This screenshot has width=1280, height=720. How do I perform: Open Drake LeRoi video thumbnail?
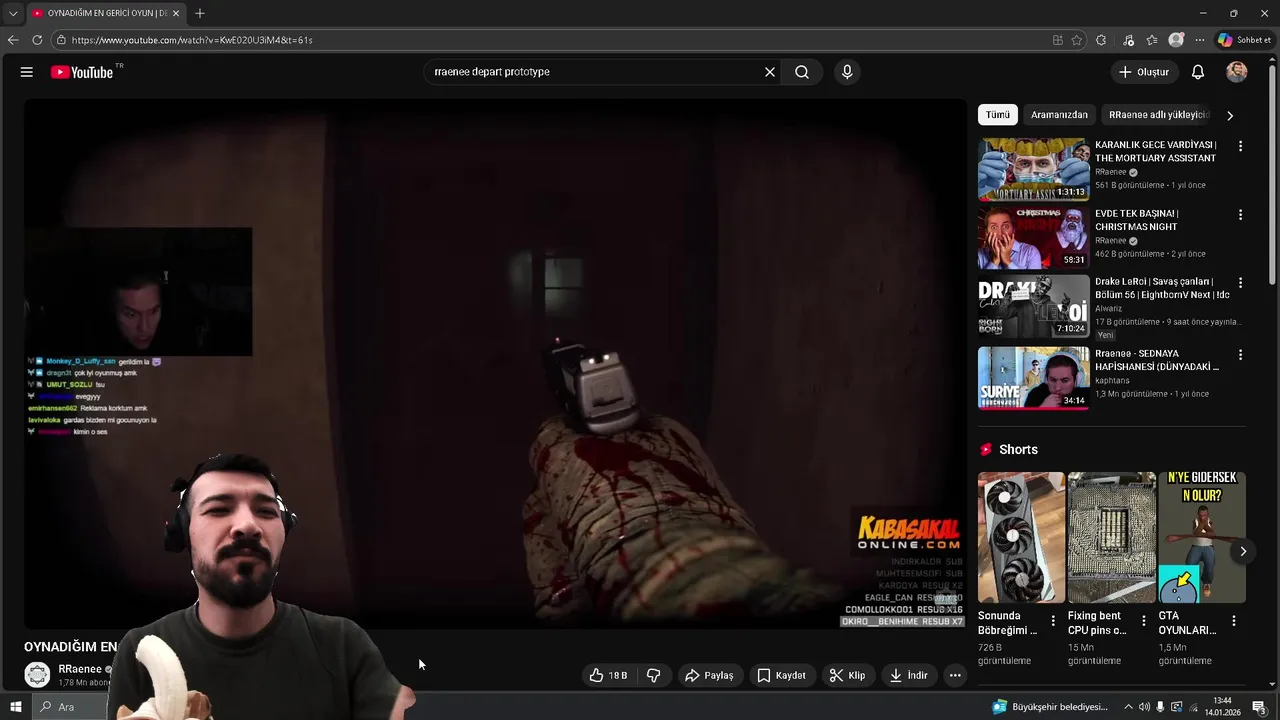[1033, 307]
